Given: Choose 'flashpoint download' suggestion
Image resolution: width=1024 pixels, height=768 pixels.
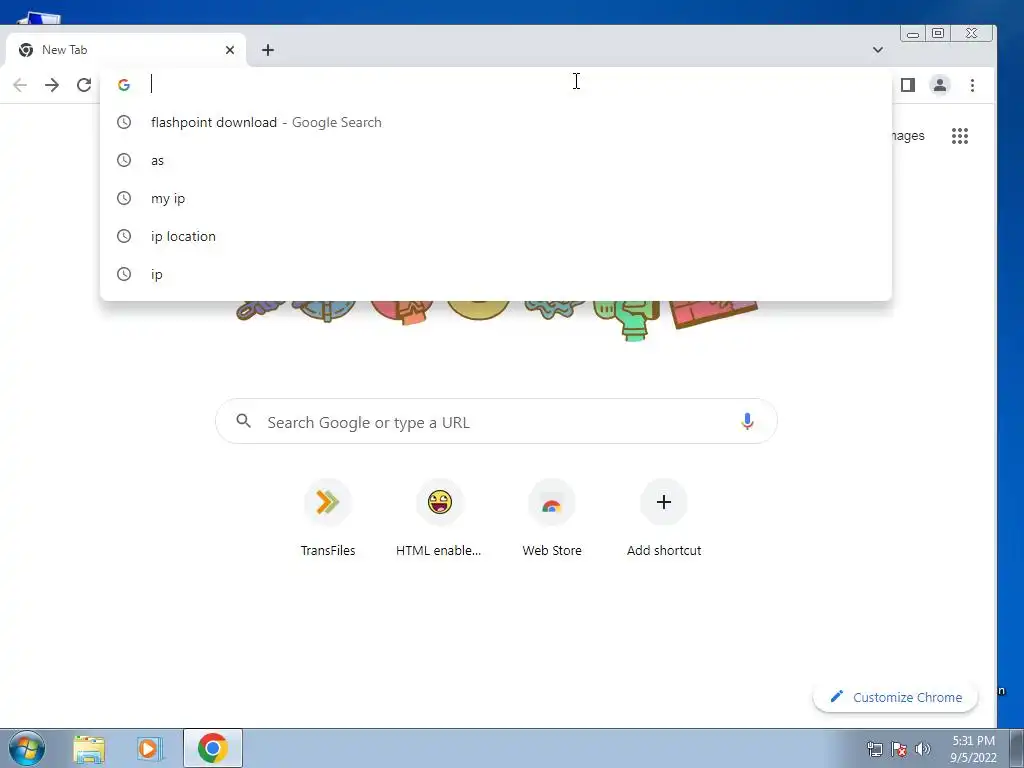Looking at the screenshot, I should pyautogui.click(x=496, y=122).
